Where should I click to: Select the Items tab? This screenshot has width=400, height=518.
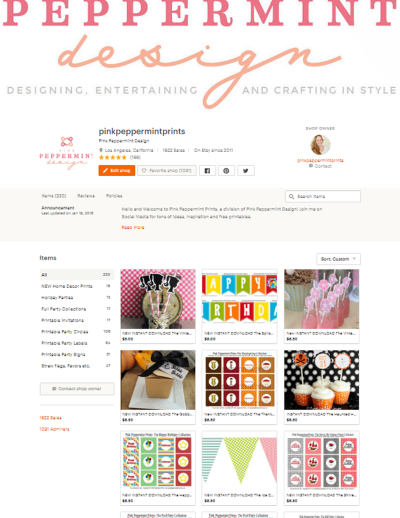54,196
